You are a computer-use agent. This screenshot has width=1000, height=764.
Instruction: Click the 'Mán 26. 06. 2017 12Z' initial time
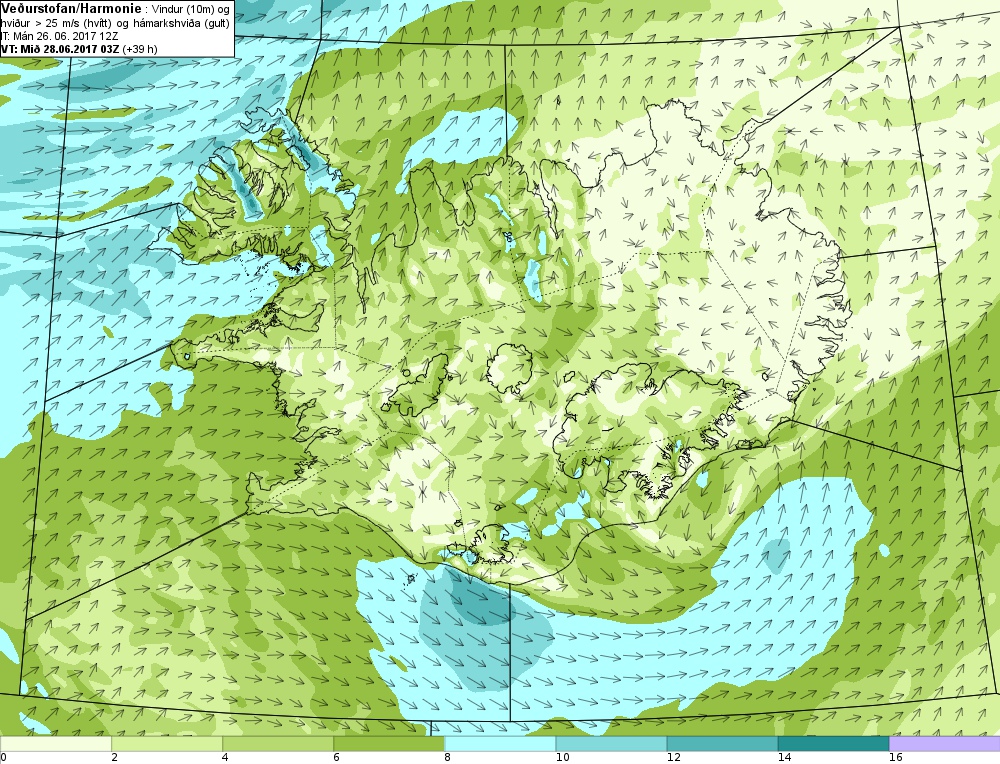tap(64, 36)
